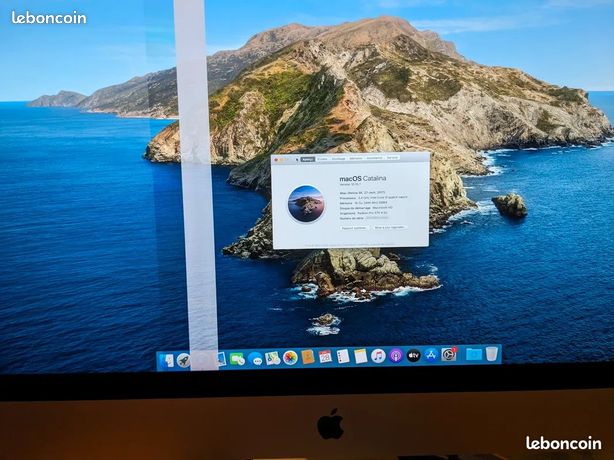Launch Music from the Dock

(378, 356)
